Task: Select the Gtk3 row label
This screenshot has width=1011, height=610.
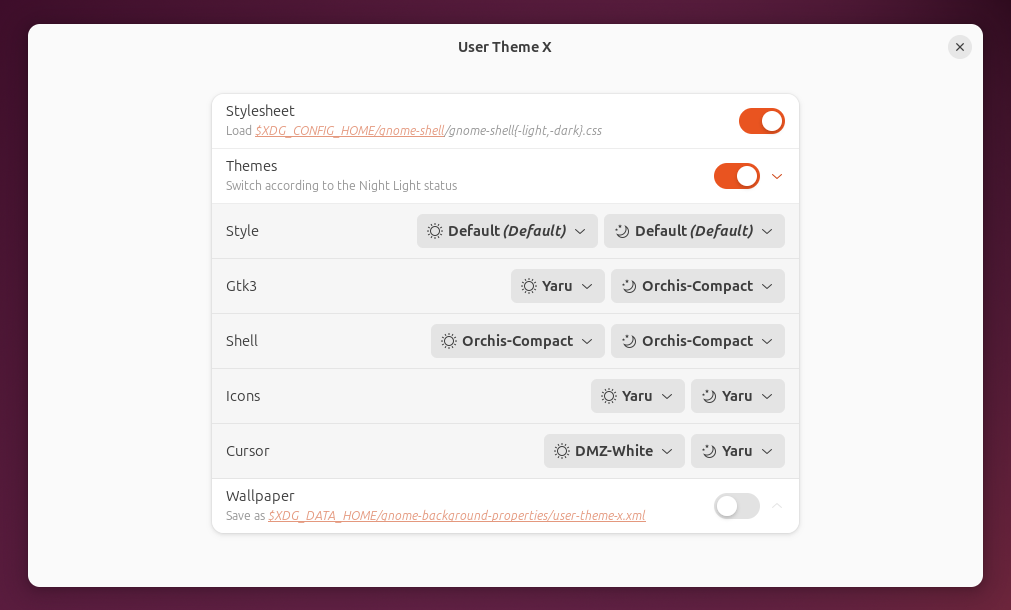Action: click(x=241, y=286)
